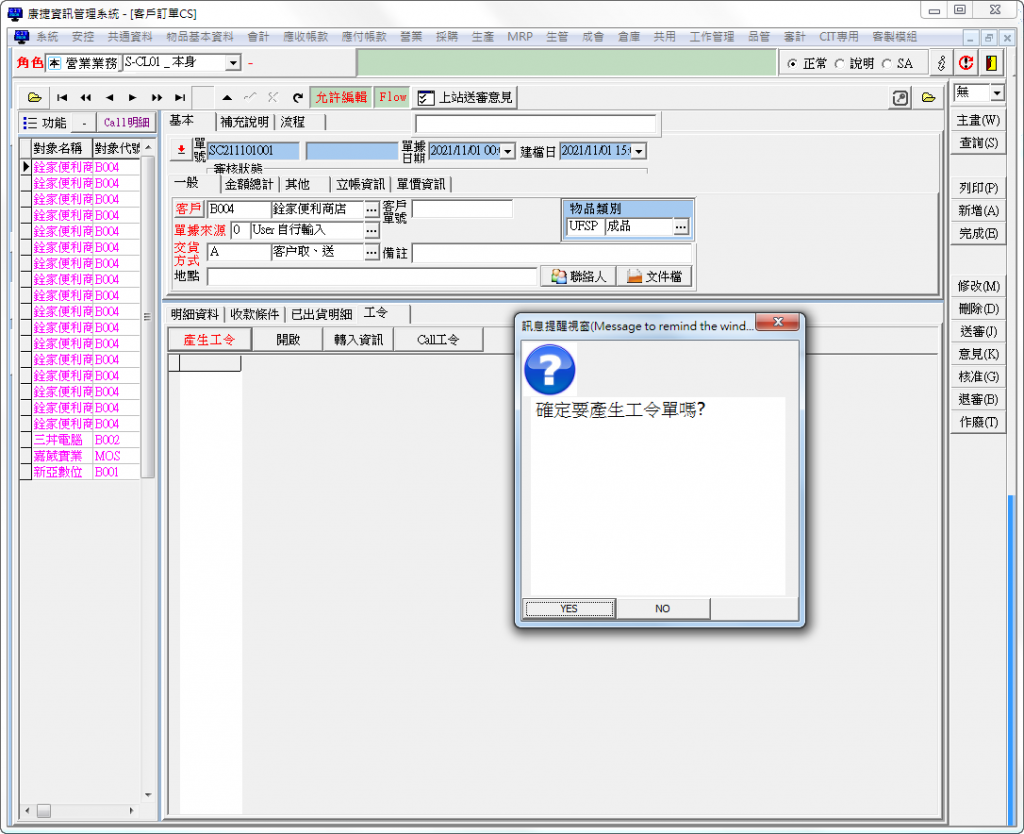Jump to the first record navigation arrow

pos(62,97)
